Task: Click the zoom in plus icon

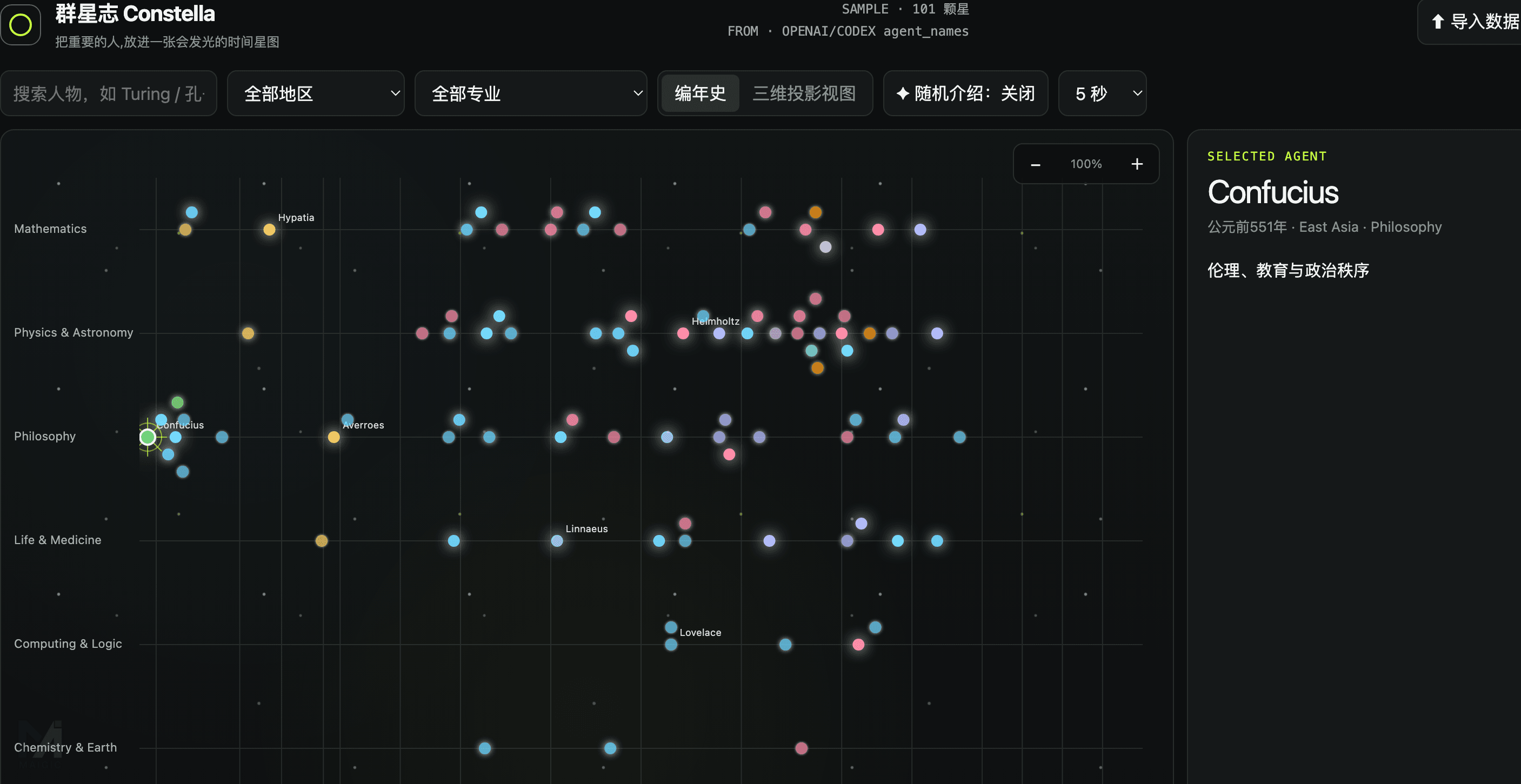Action: coord(1137,164)
